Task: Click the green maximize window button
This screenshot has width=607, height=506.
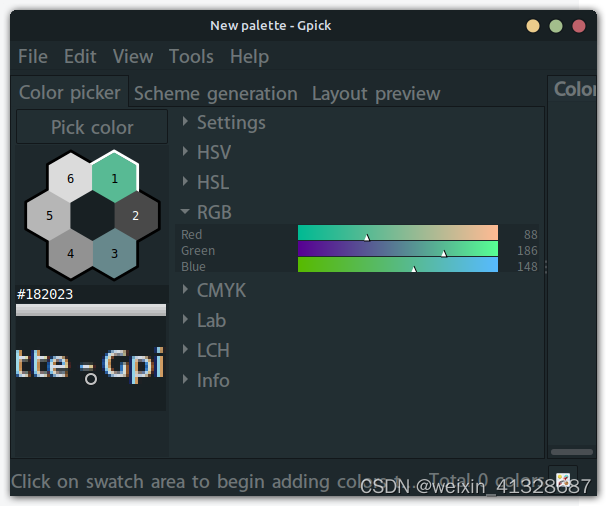Action: tap(556, 26)
